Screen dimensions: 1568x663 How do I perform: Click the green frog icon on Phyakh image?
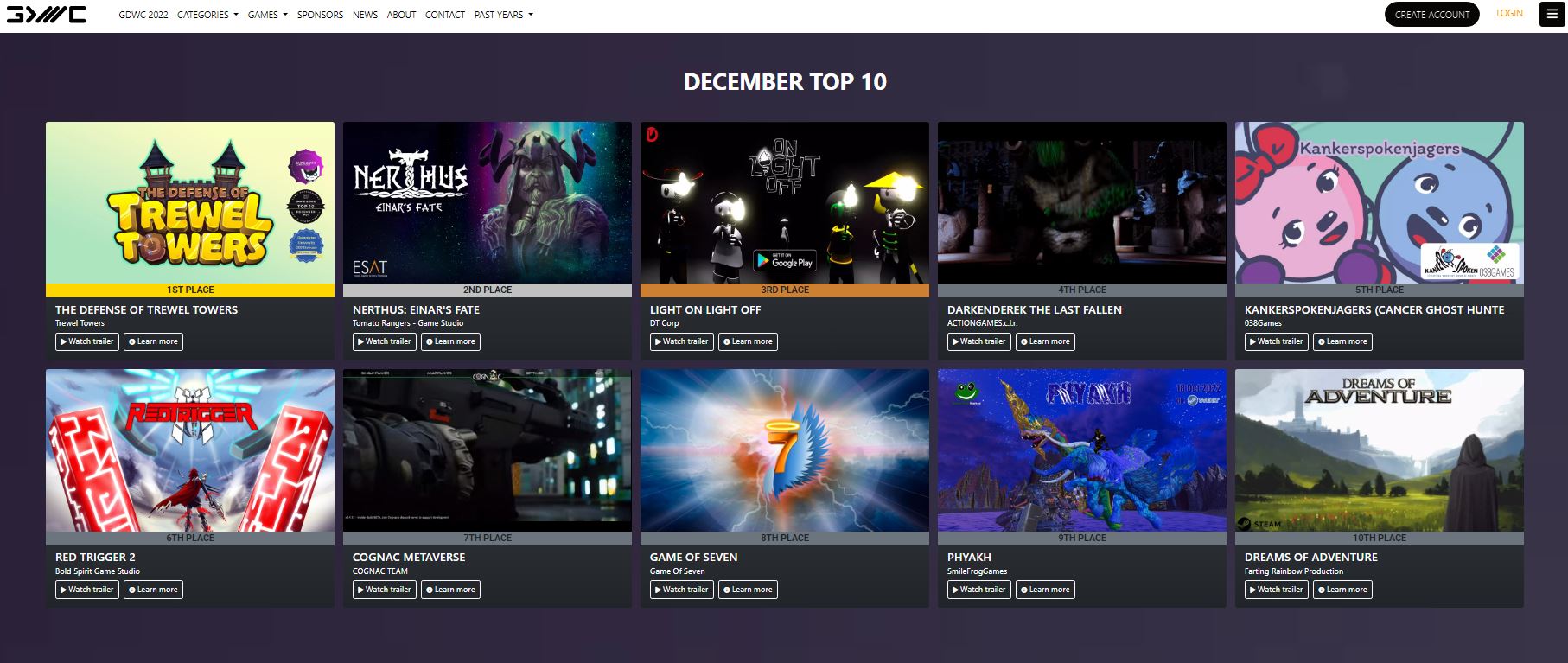[968, 392]
